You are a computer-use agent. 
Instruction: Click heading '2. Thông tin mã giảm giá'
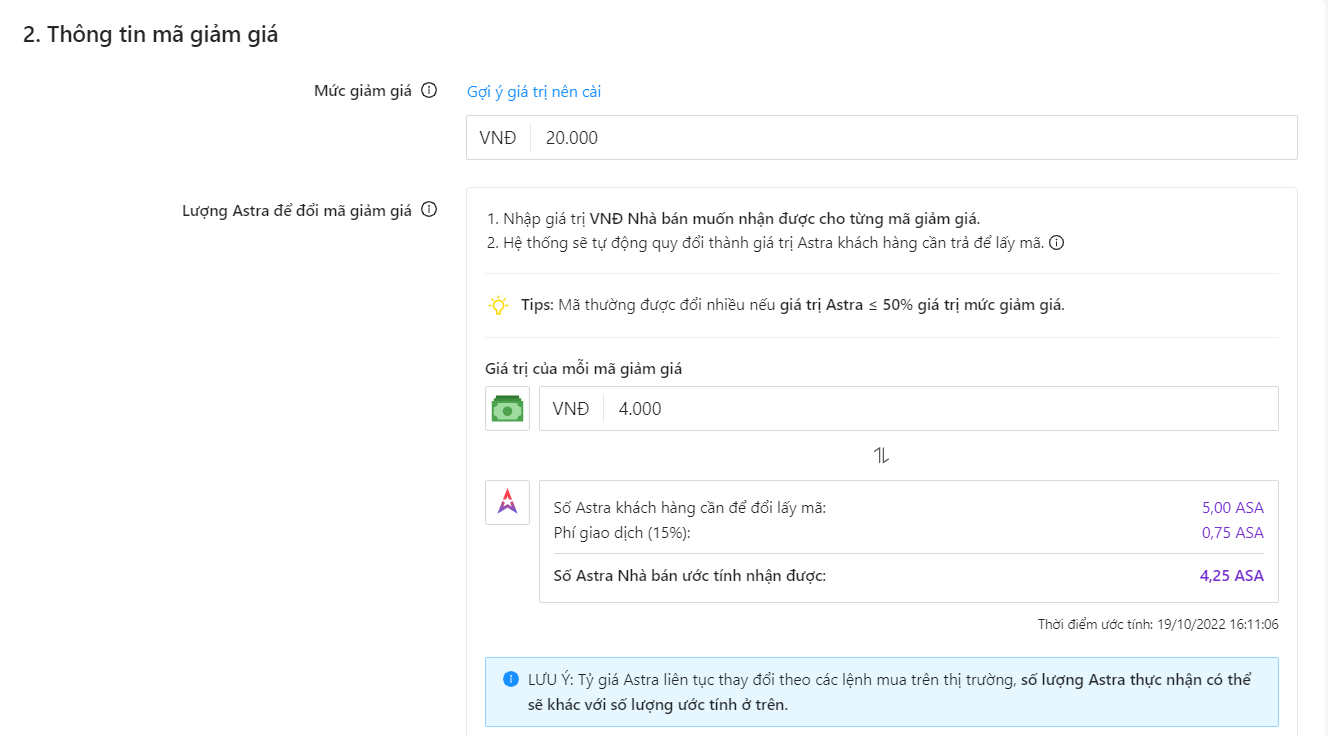(x=151, y=35)
